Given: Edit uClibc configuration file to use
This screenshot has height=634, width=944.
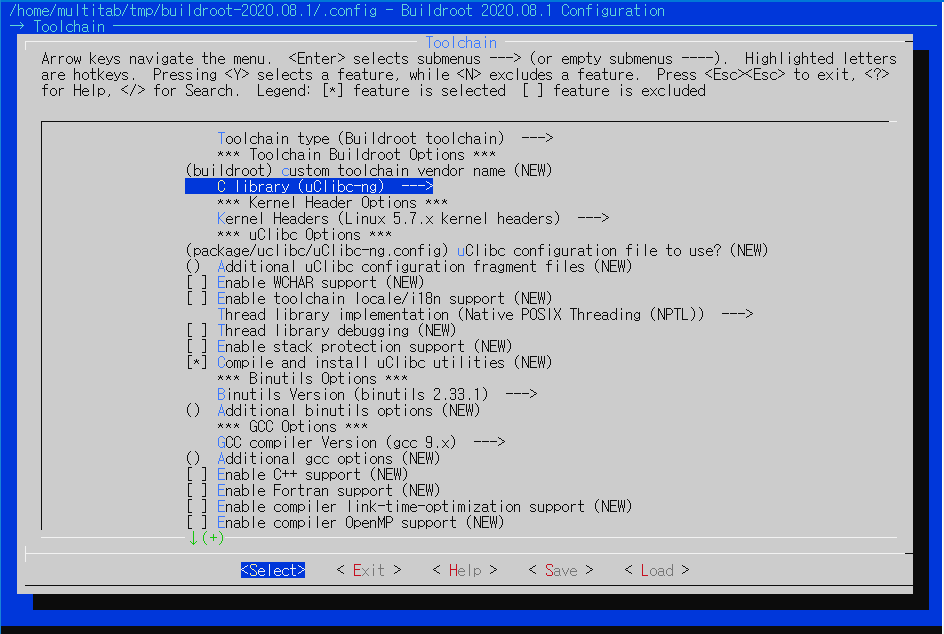Looking at the screenshot, I should [477, 250].
